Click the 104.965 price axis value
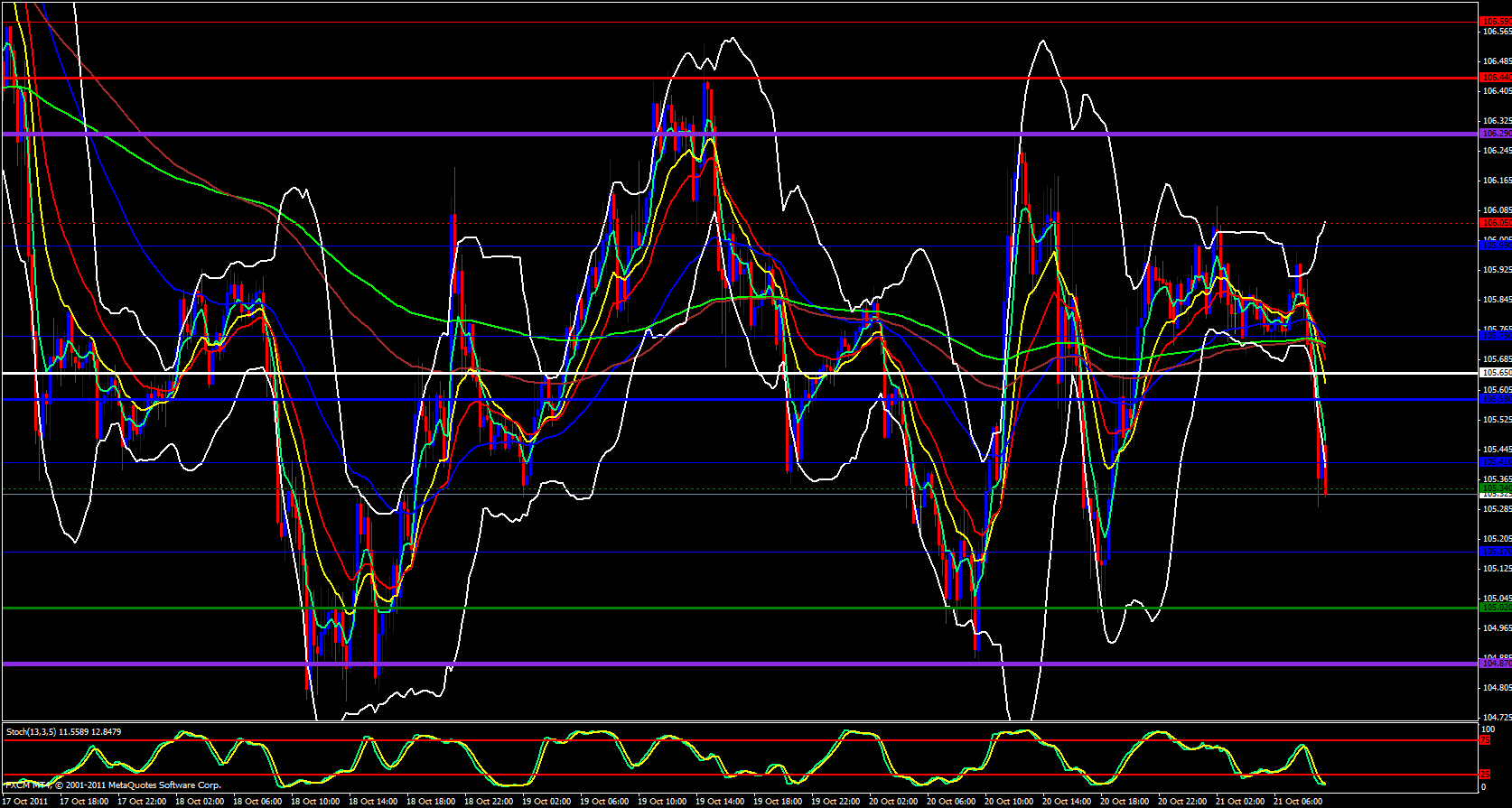This screenshot has height=808, width=1512. click(x=1497, y=628)
